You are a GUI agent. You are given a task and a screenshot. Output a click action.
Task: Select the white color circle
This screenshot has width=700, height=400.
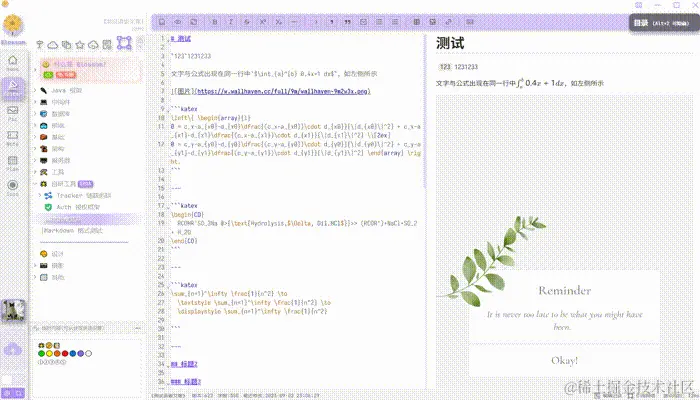(88, 354)
